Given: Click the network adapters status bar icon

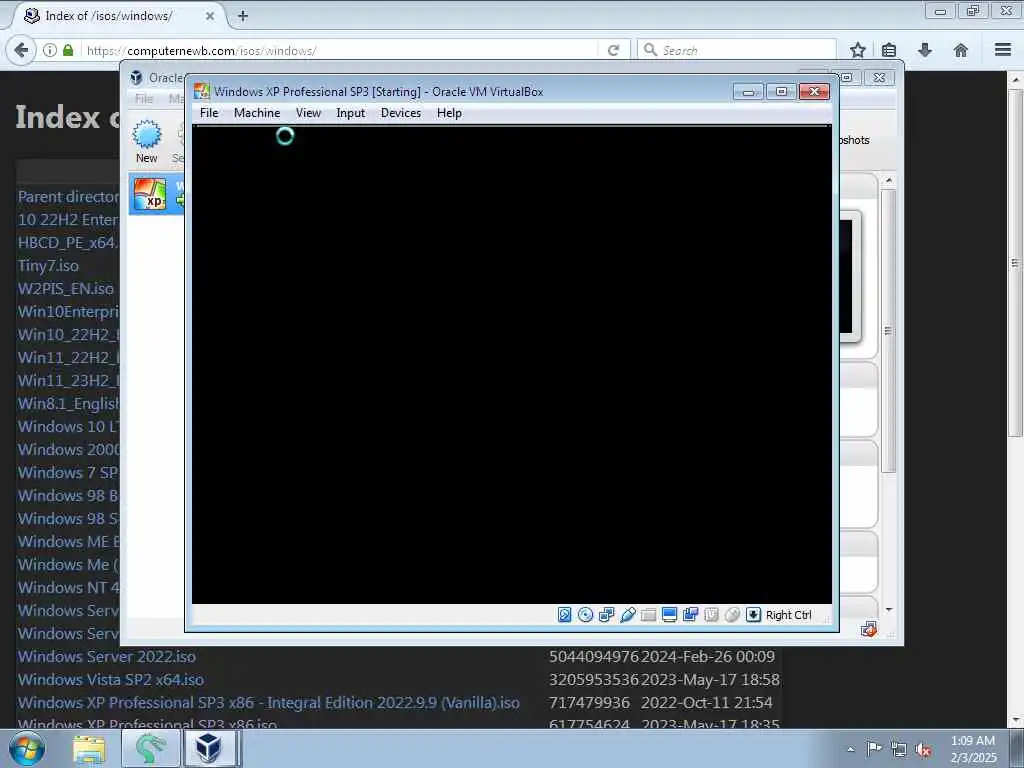Looking at the screenshot, I should [607, 615].
